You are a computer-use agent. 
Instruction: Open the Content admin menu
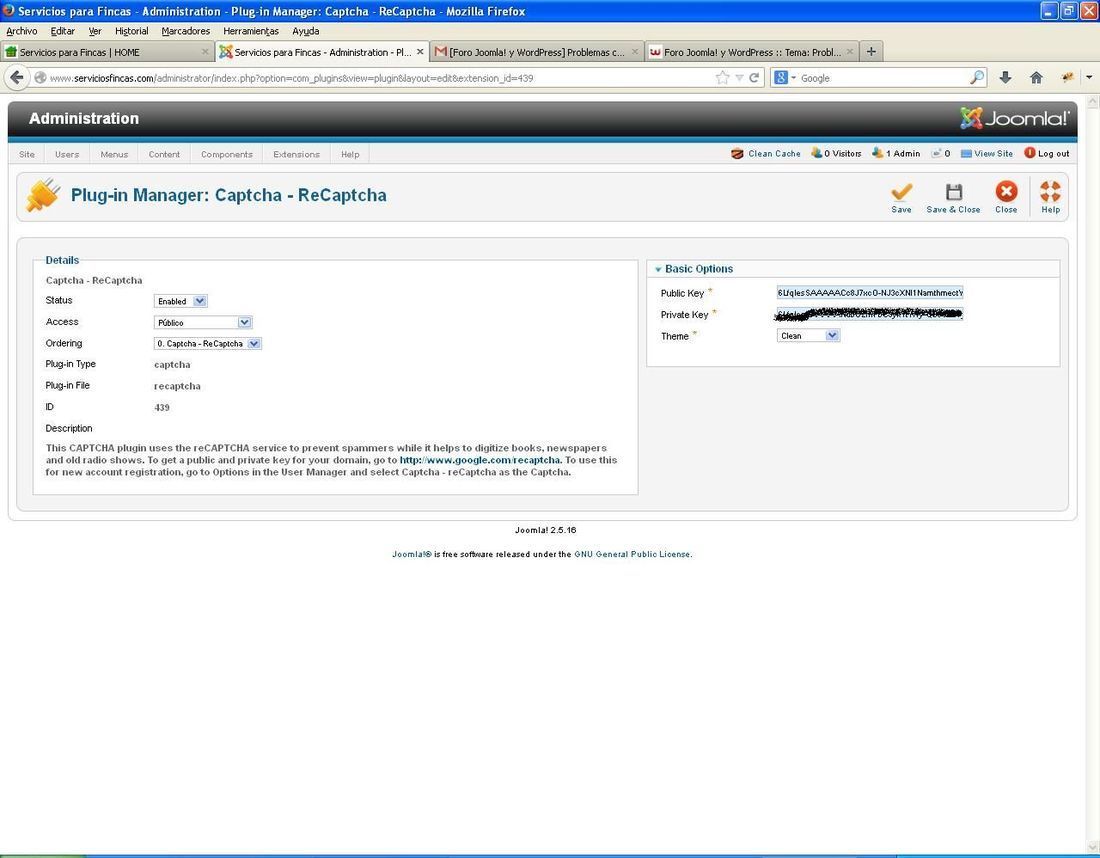164,154
